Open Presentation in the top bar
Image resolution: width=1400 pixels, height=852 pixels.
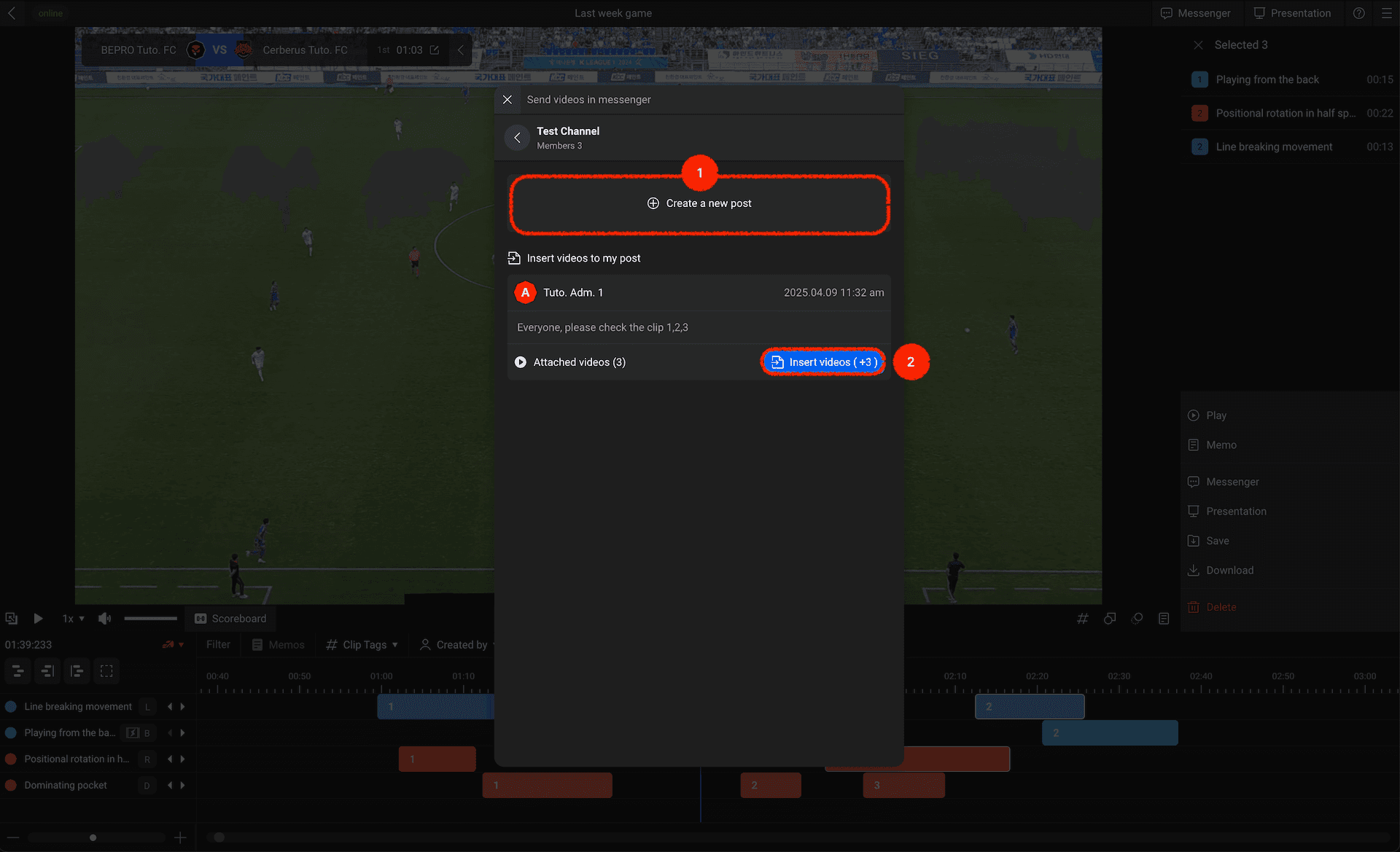1292,13
